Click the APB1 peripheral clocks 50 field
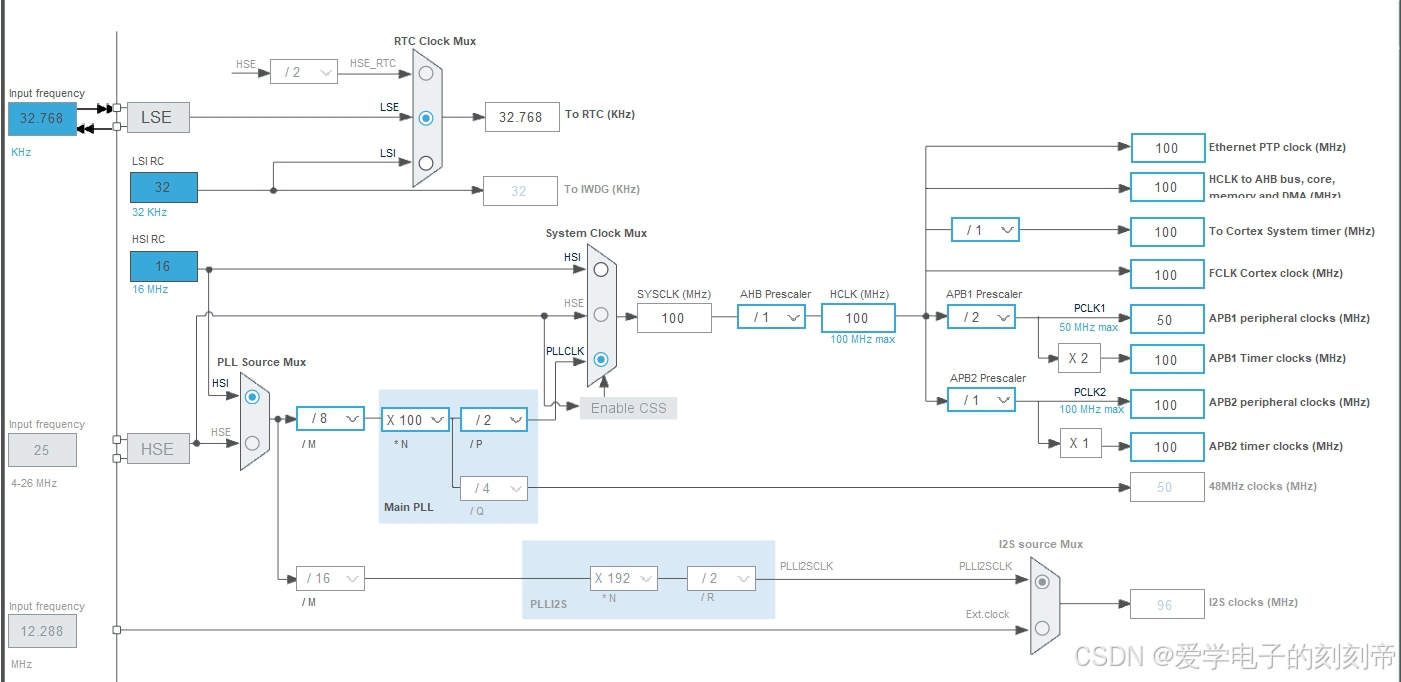 point(1167,320)
